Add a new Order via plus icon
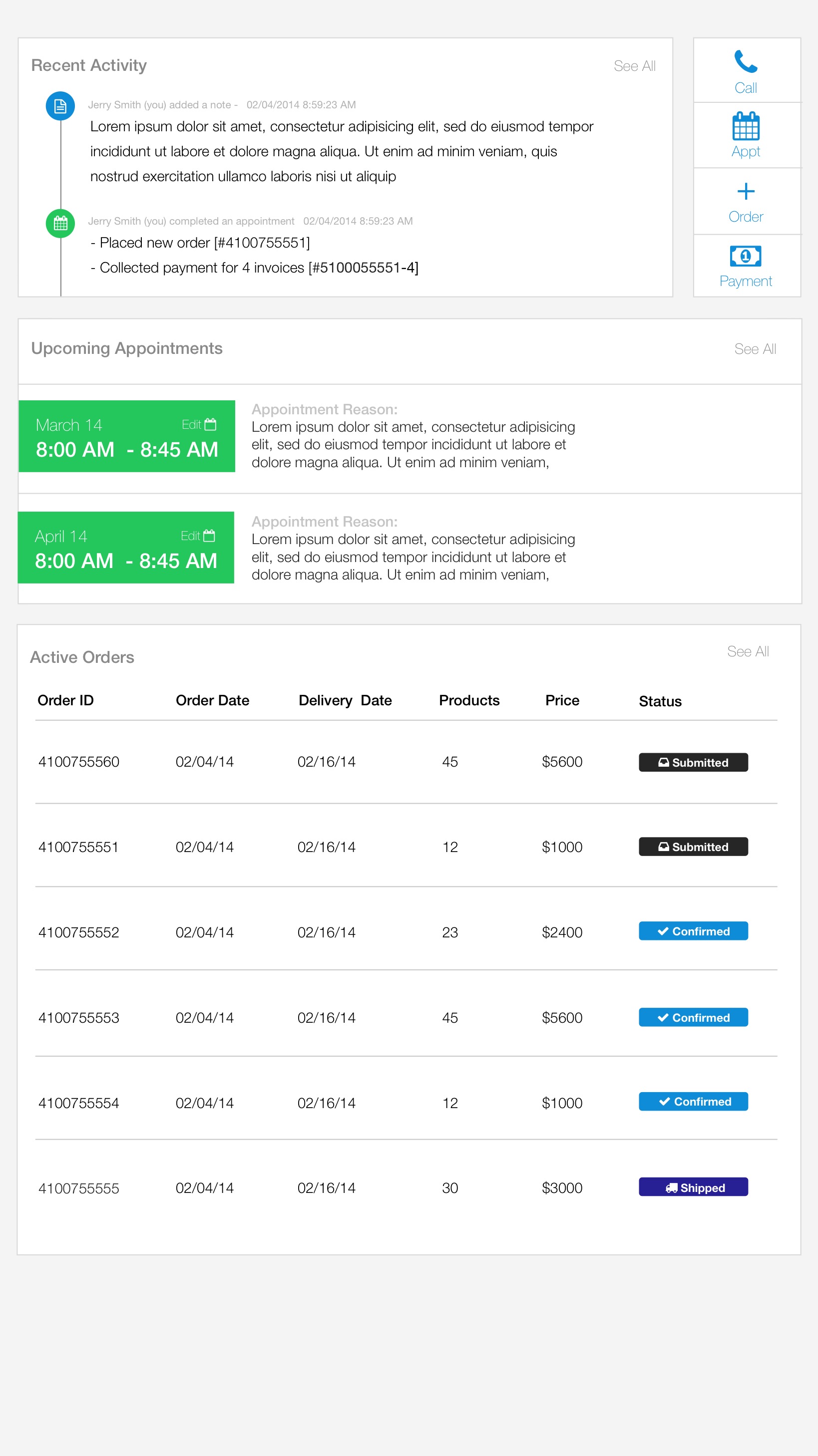Screen dimensions: 818x1456 [x=746, y=191]
